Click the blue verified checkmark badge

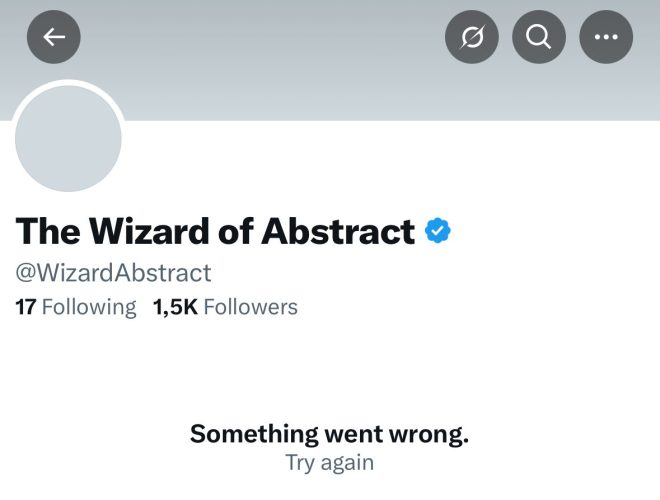click(x=438, y=231)
